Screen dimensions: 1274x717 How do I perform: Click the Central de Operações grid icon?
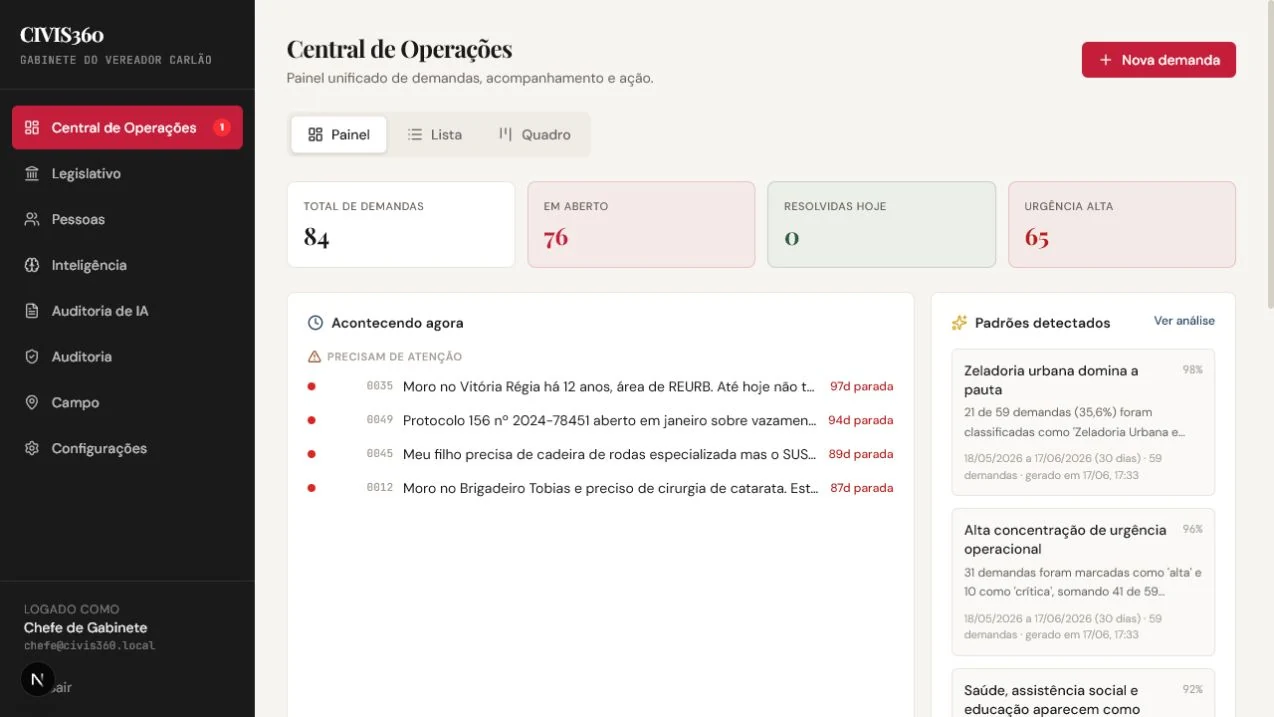(32, 128)
